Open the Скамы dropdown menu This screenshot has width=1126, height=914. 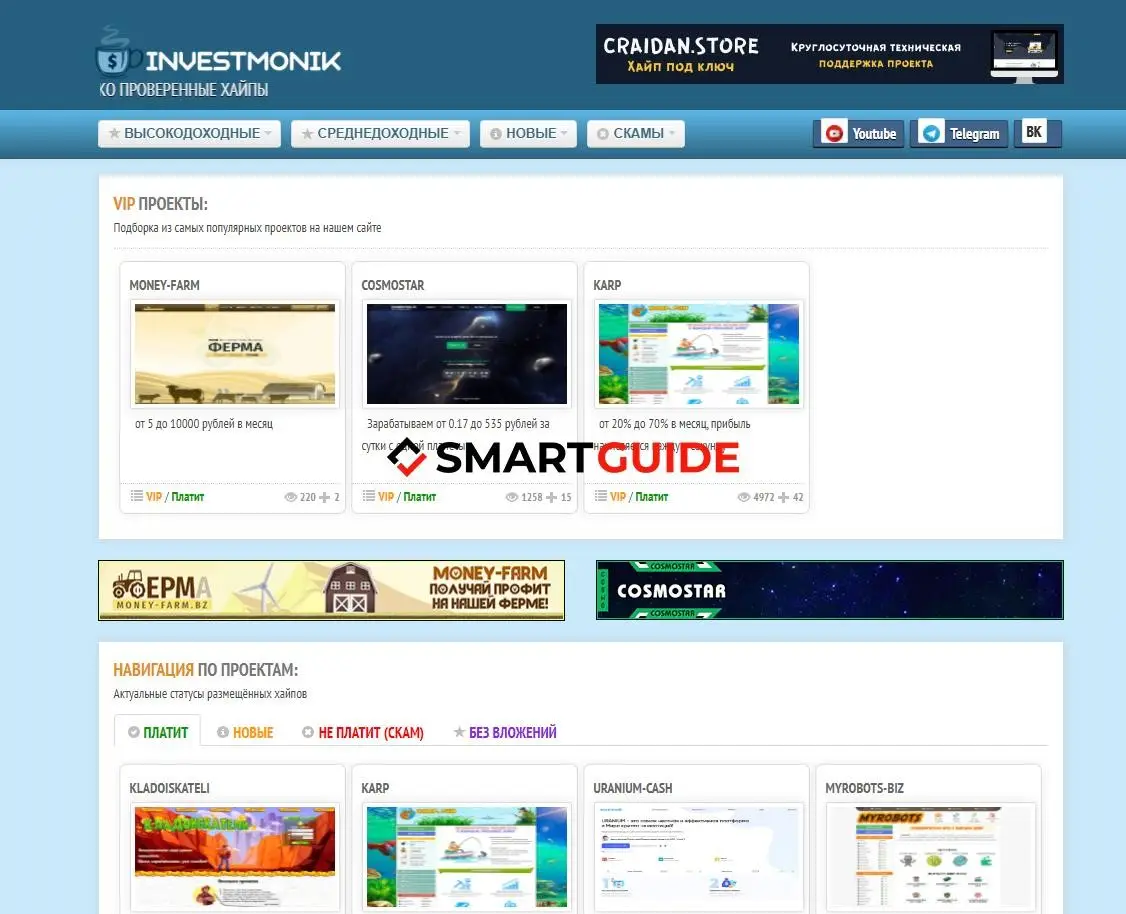[x=635, y=134]
